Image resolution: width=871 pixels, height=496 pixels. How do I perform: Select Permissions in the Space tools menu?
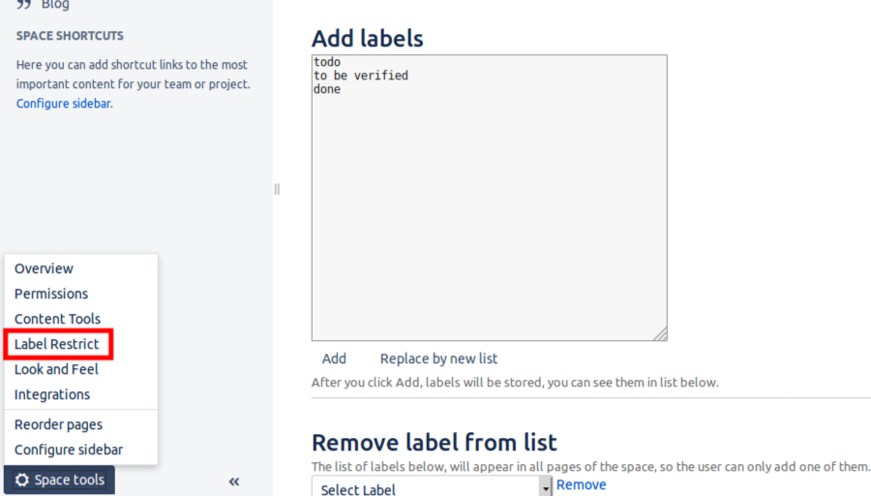(x=51, y=293)
